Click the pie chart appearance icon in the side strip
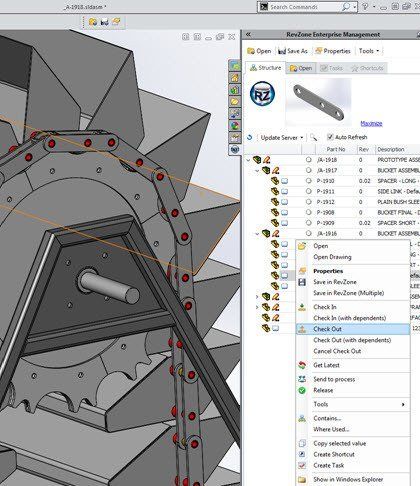The height and width of the screenshot is (486, 420). [x=235, y=126]
